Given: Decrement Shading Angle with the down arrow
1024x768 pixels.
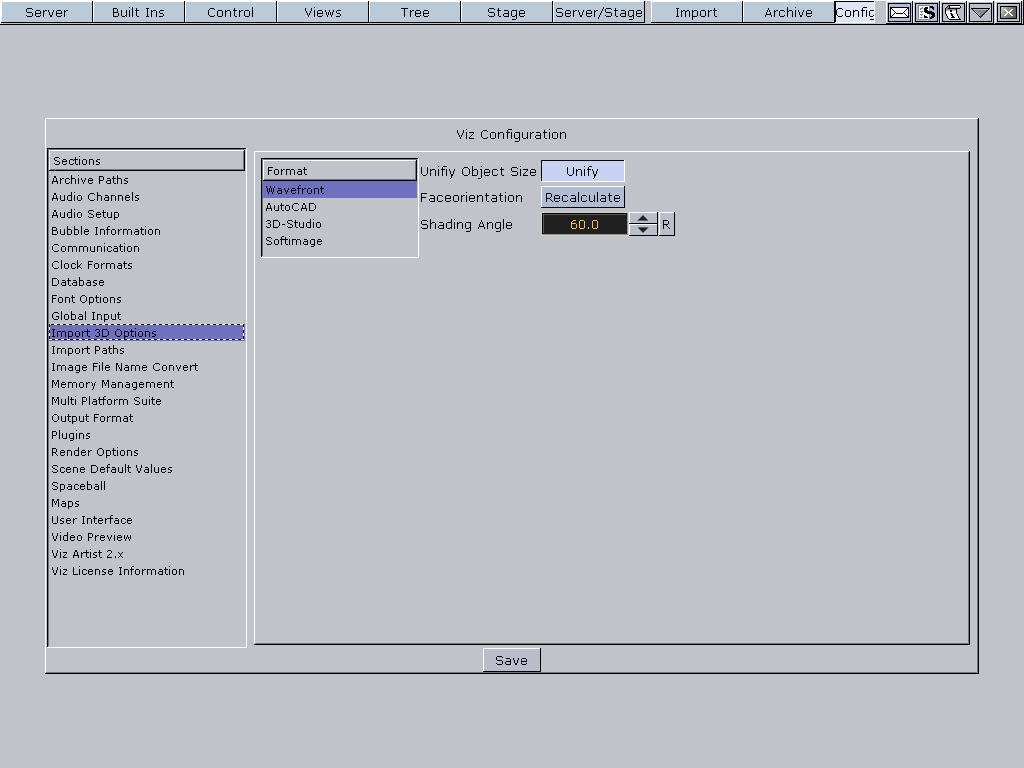Looking at the screenshot, I should pyautogui.click(x=643, y=229).
